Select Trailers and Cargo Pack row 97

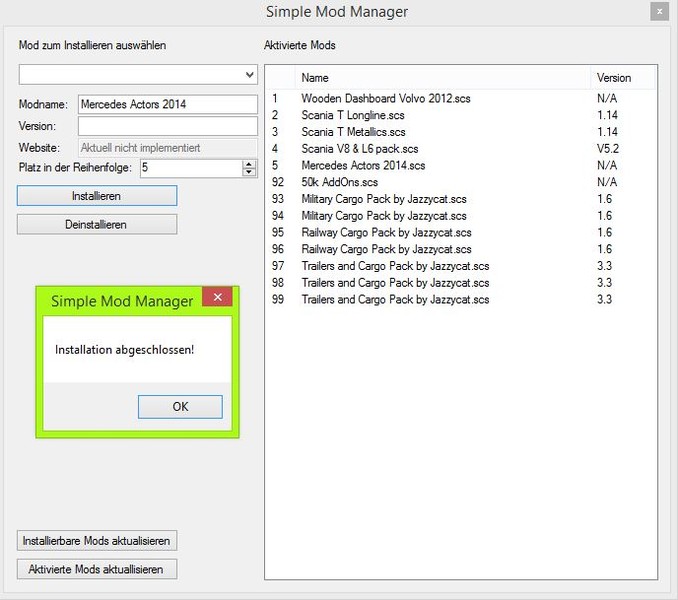[x=461, y=266]
